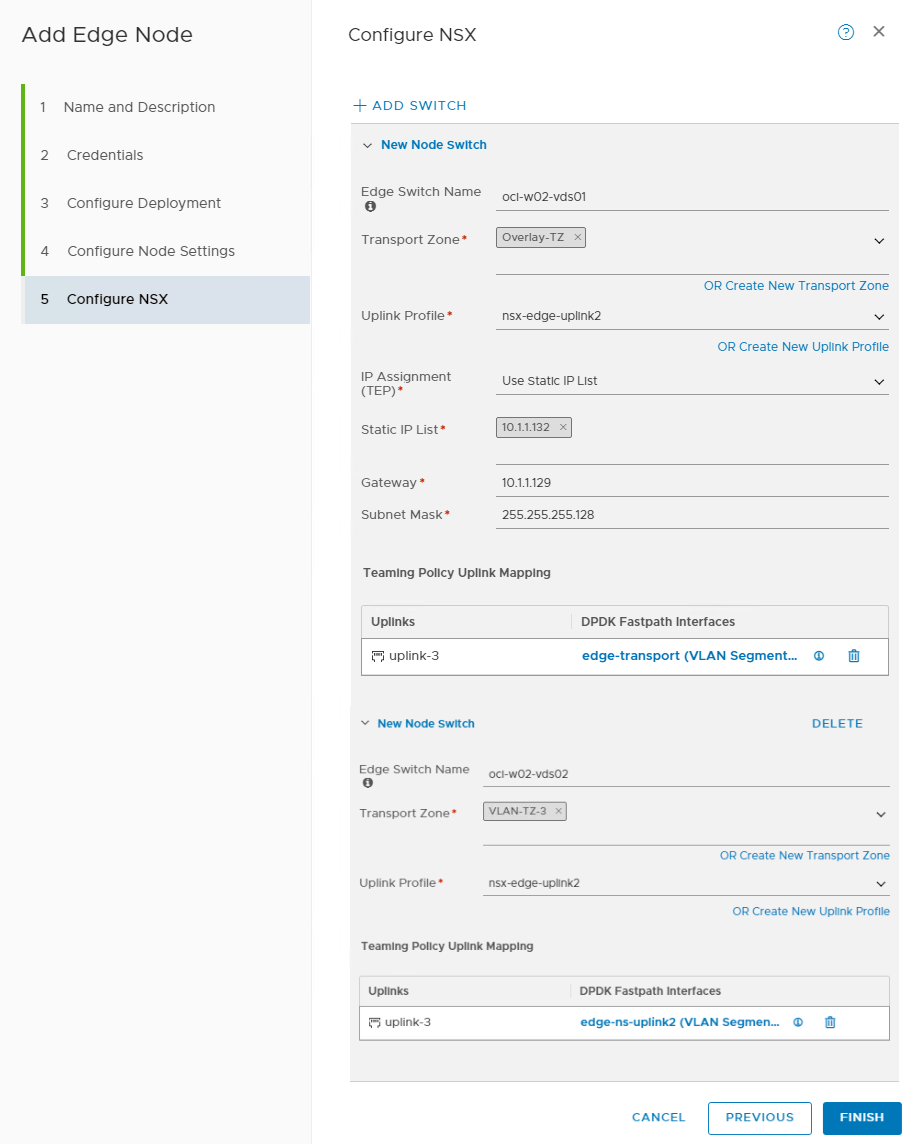Click the FINISH button

coord(861,1118)
